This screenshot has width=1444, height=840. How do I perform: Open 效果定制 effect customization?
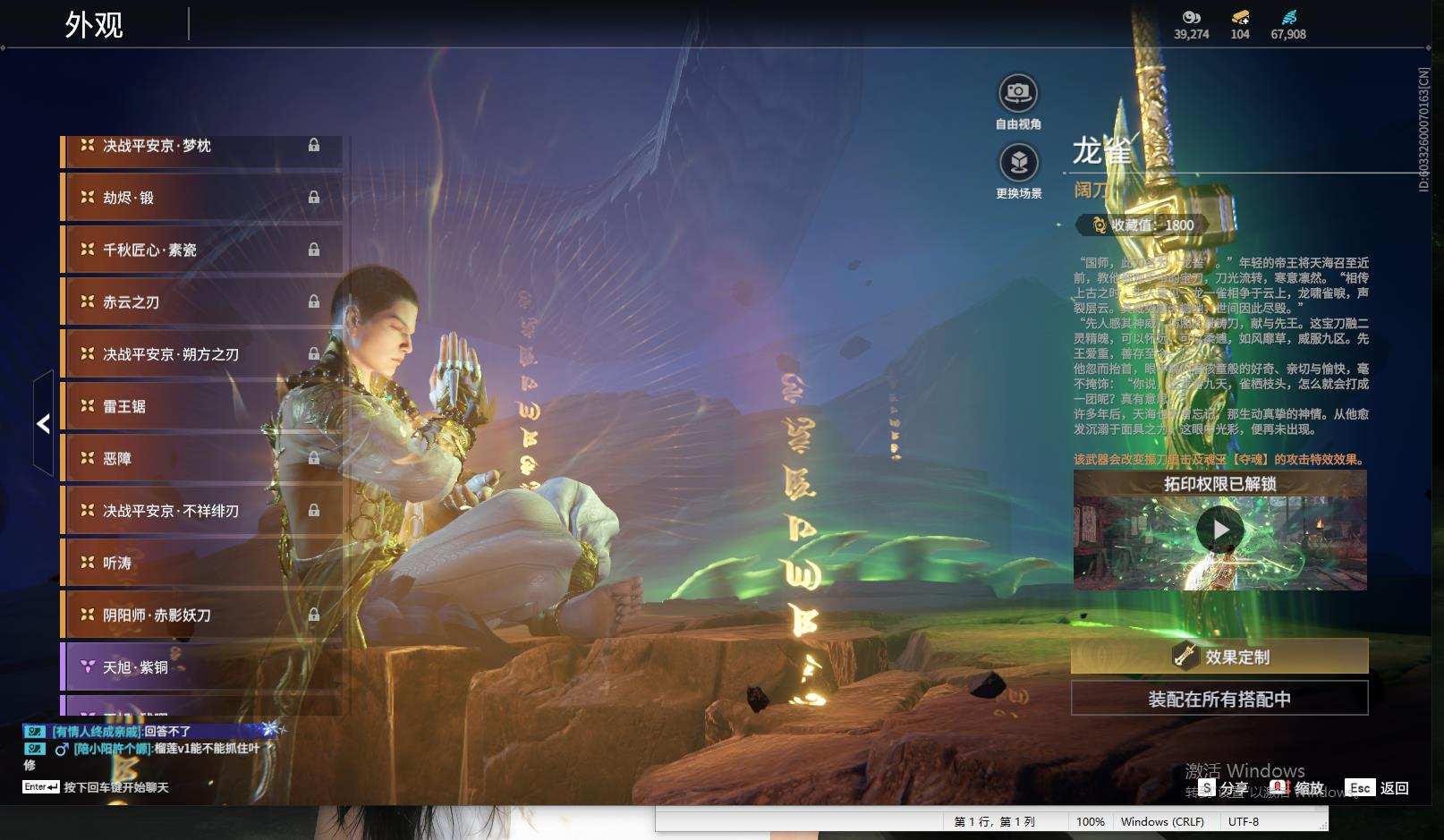coord(1219,657)
